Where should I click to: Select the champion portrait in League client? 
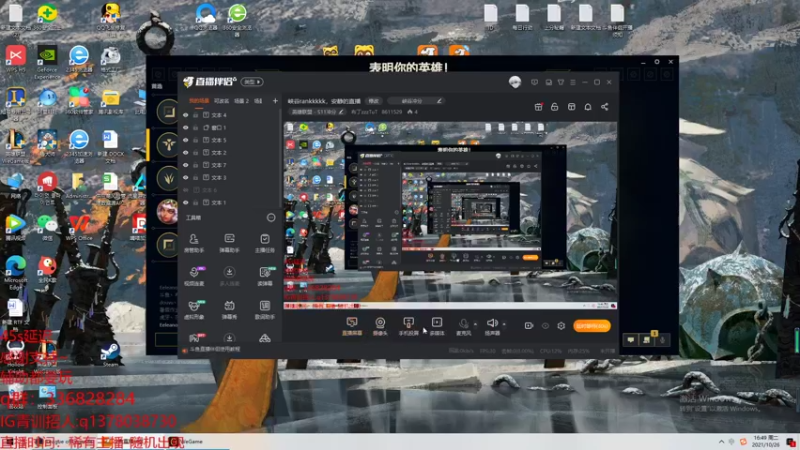click(167, 212)
